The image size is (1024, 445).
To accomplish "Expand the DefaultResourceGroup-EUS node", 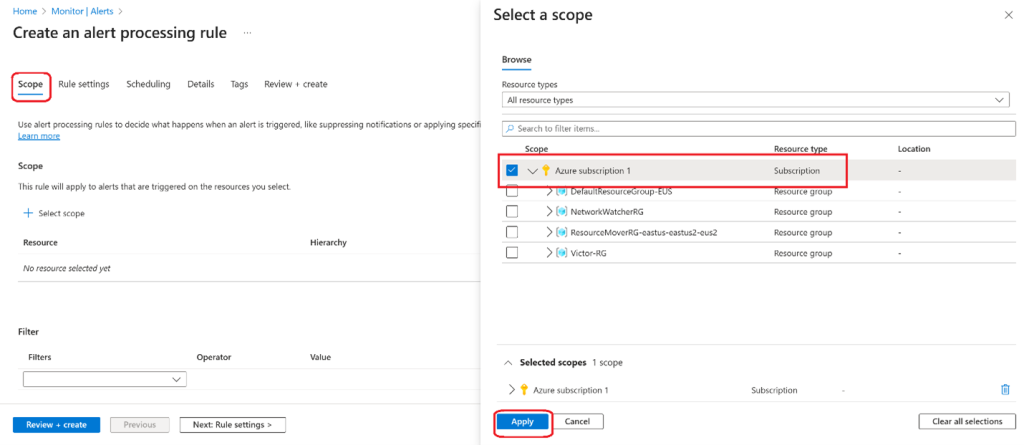I will 549,192.
